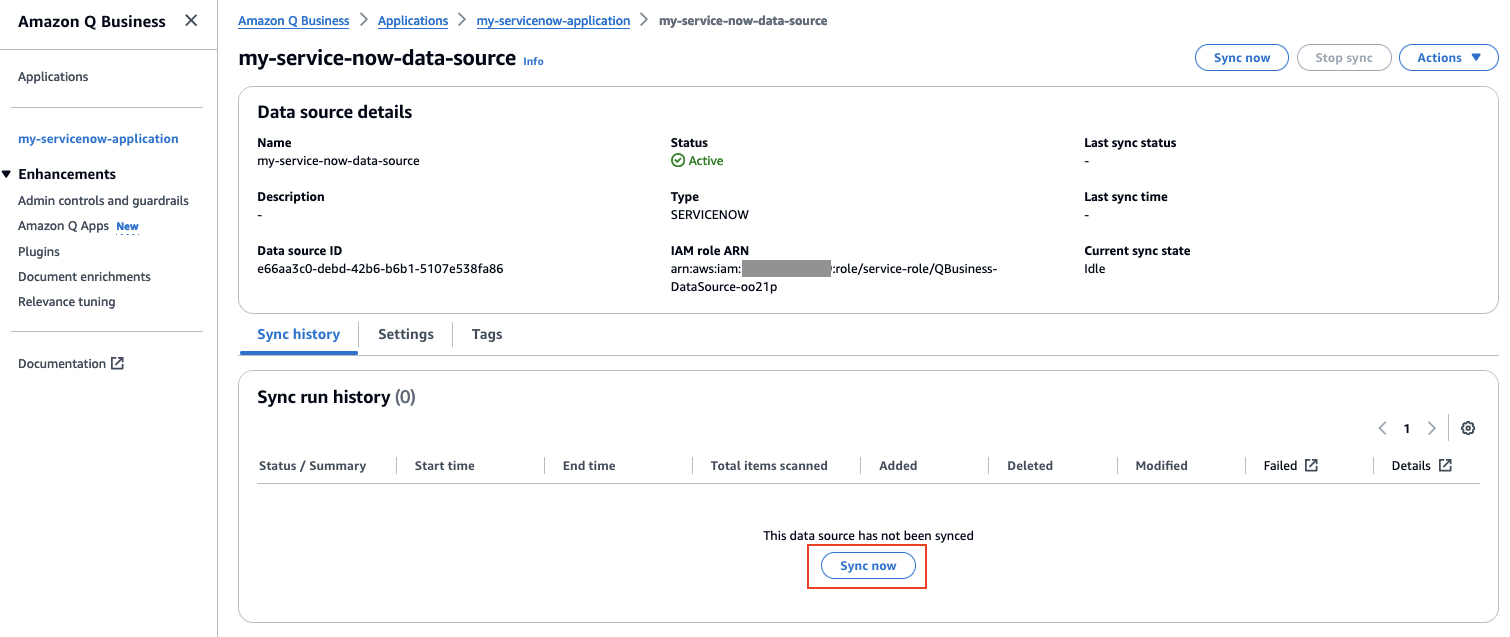Open Plugins in the sidebar

(x=39, y=252)
